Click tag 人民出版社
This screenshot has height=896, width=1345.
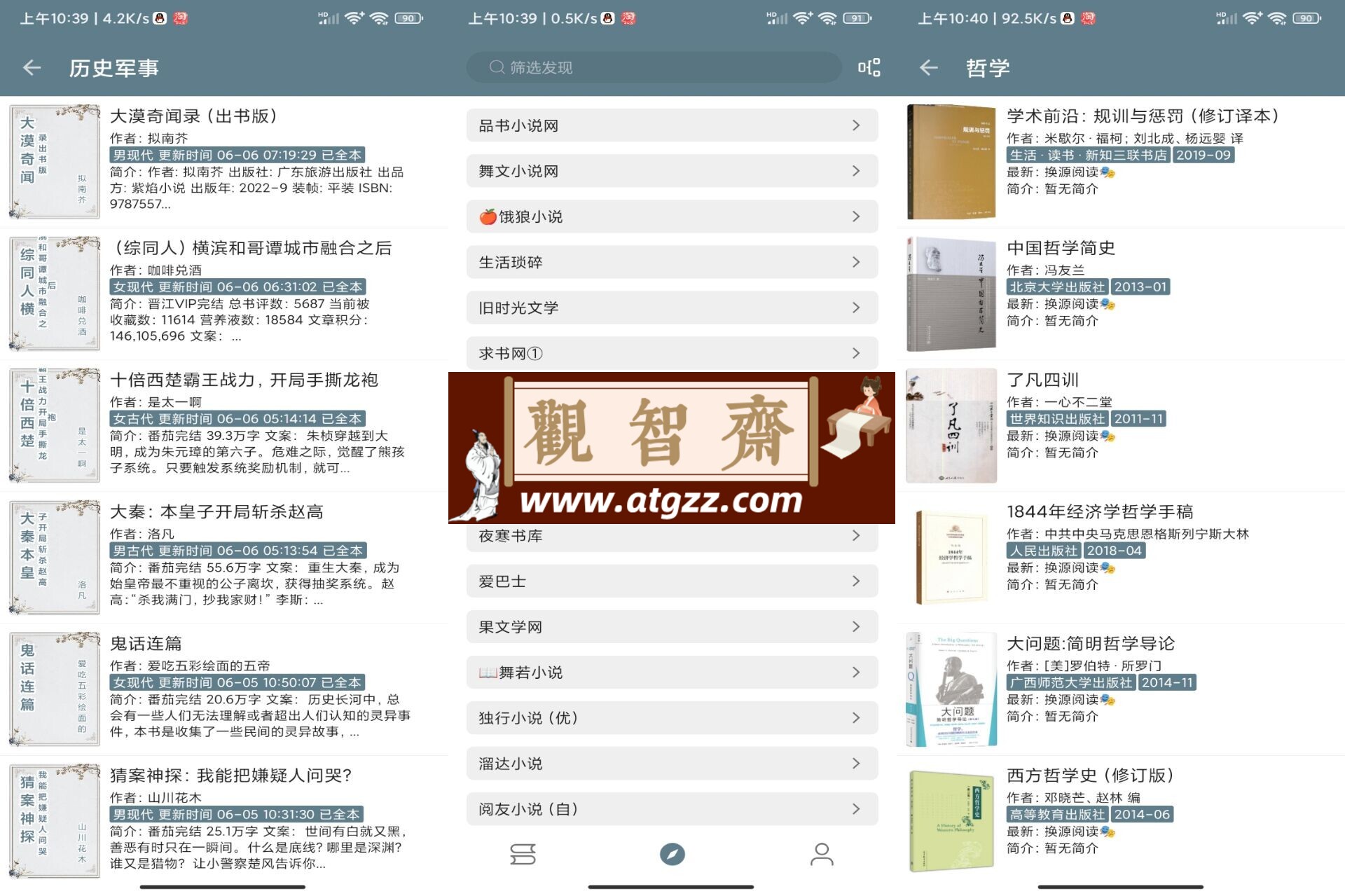1044,551
